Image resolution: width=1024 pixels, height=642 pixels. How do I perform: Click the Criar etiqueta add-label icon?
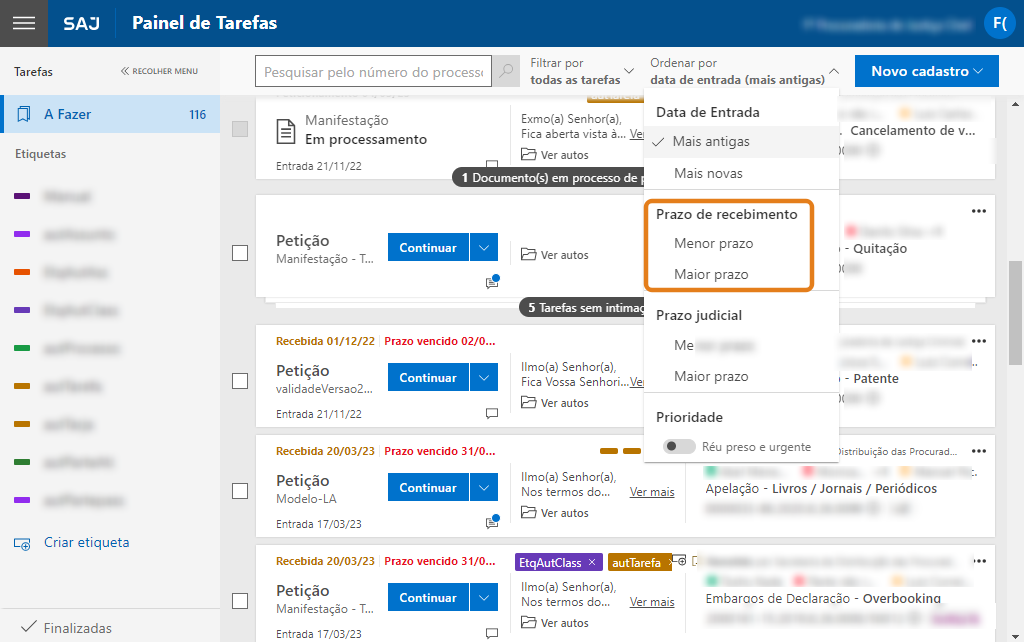(22, 543)
